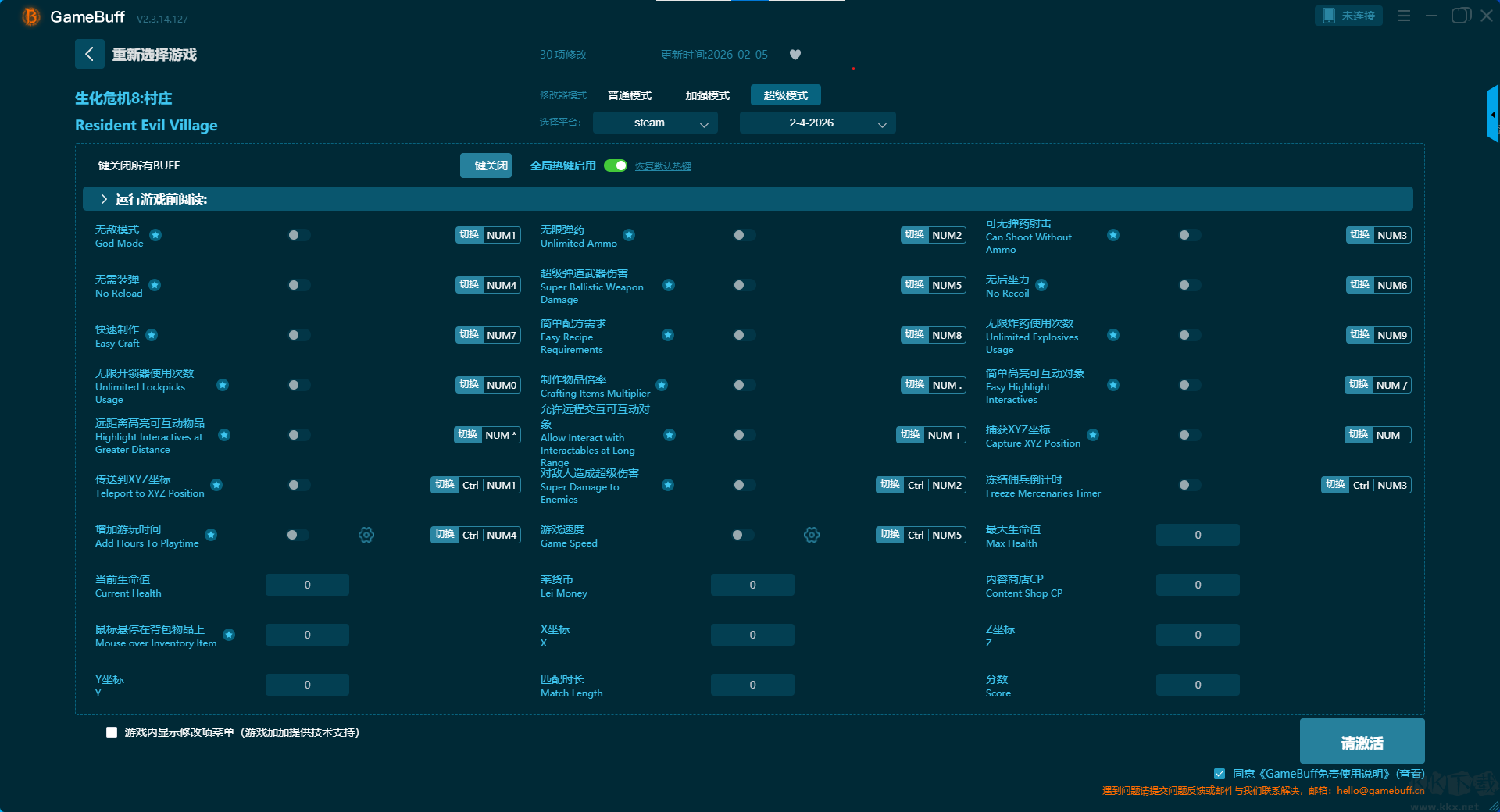Enable the God Mode toggle
This screenshot has height=812, width=1500.
(298, 235)
